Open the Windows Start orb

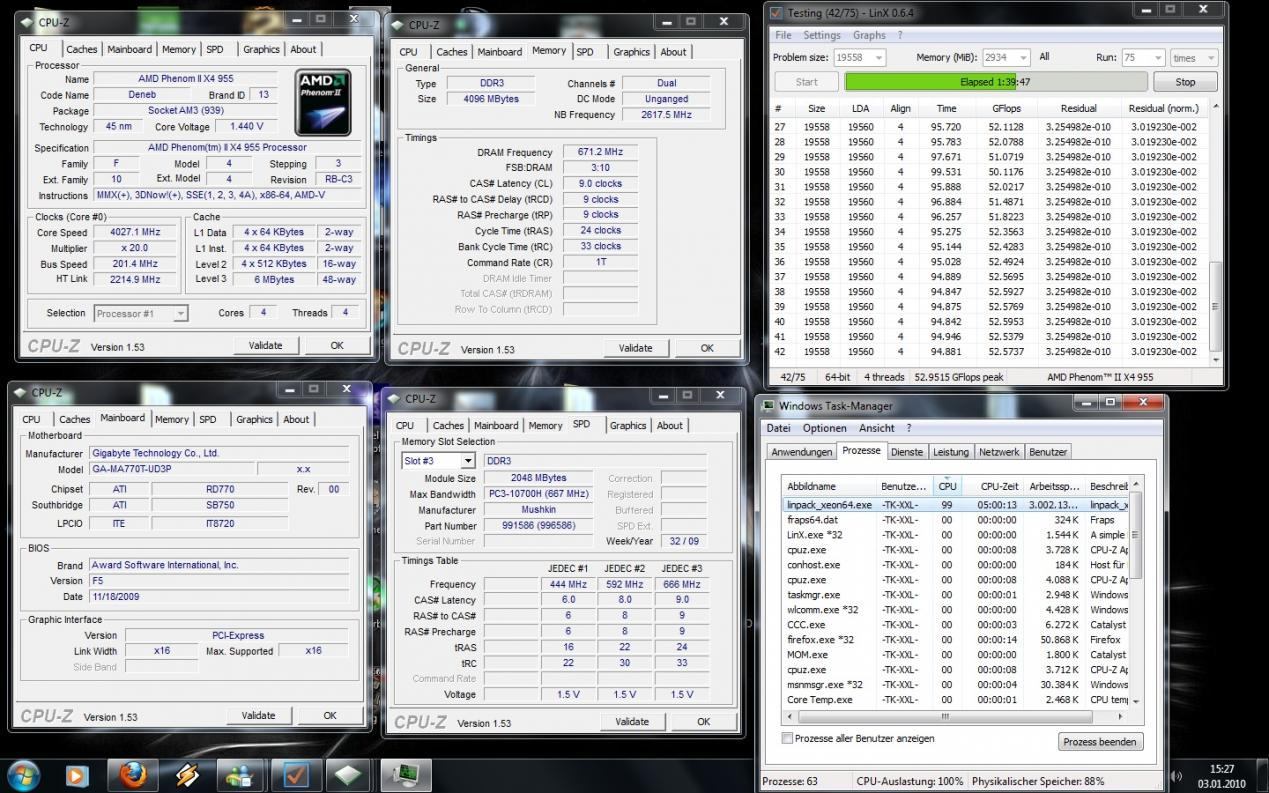click(22, 775)
